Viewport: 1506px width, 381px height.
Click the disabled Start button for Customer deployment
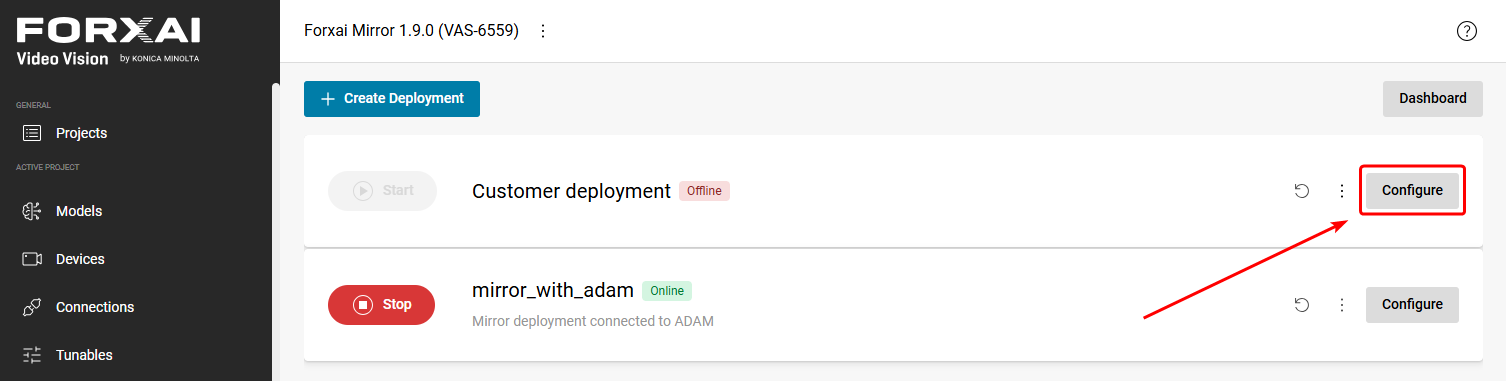(382, 191)
